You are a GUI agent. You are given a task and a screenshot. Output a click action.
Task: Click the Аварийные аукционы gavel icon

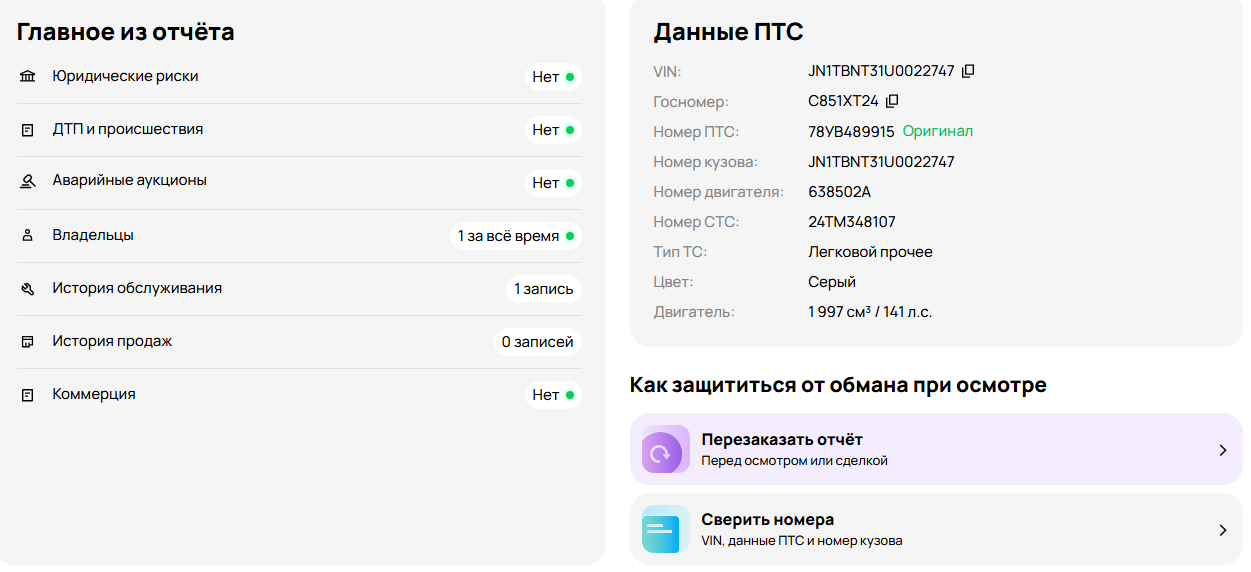click(28, 182)
